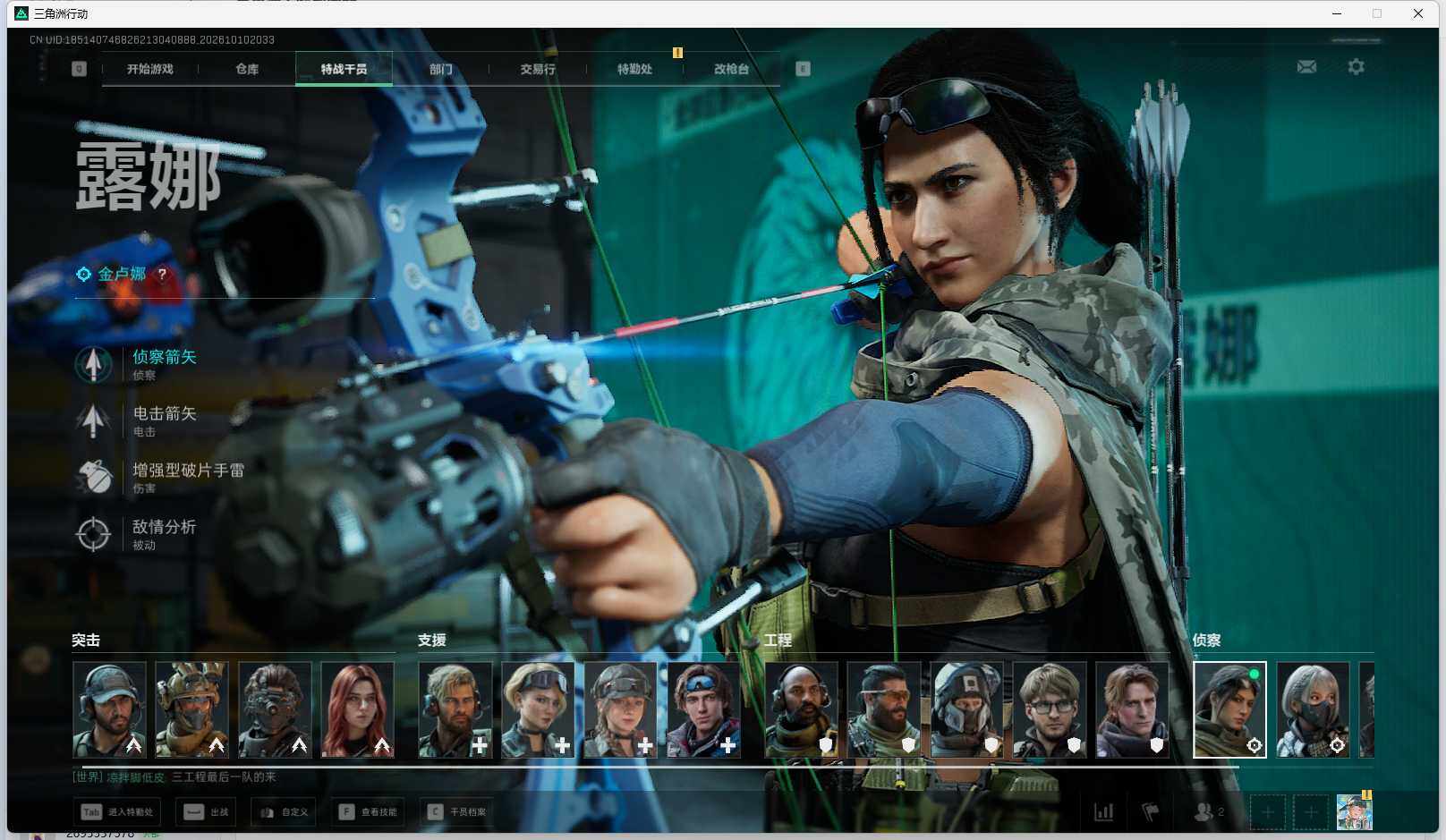Open the mail inbox envelope icon
Viewport: 1446px width, 840px height.
1306,67
